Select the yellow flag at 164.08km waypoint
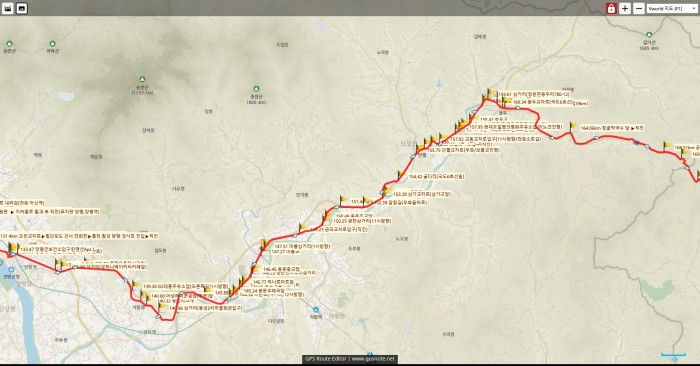This screenshot has height=366, width=700. point(573,126)
